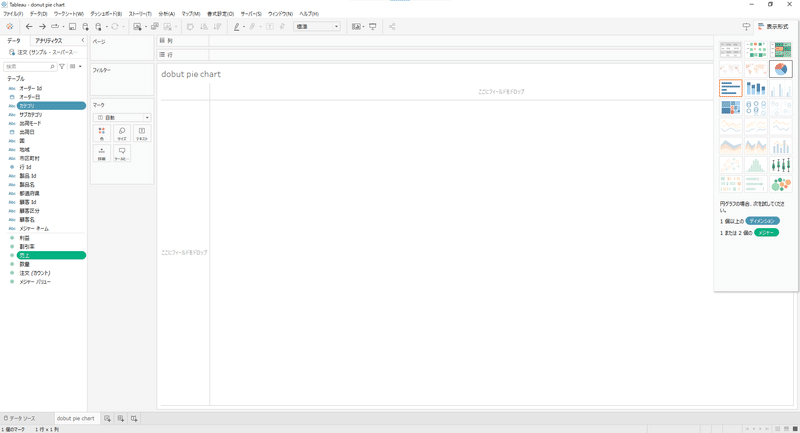Click the 注文 (サンプル - スーパース...) data source
This screenshot has width=800, height=433.
[x=43, y=52]
